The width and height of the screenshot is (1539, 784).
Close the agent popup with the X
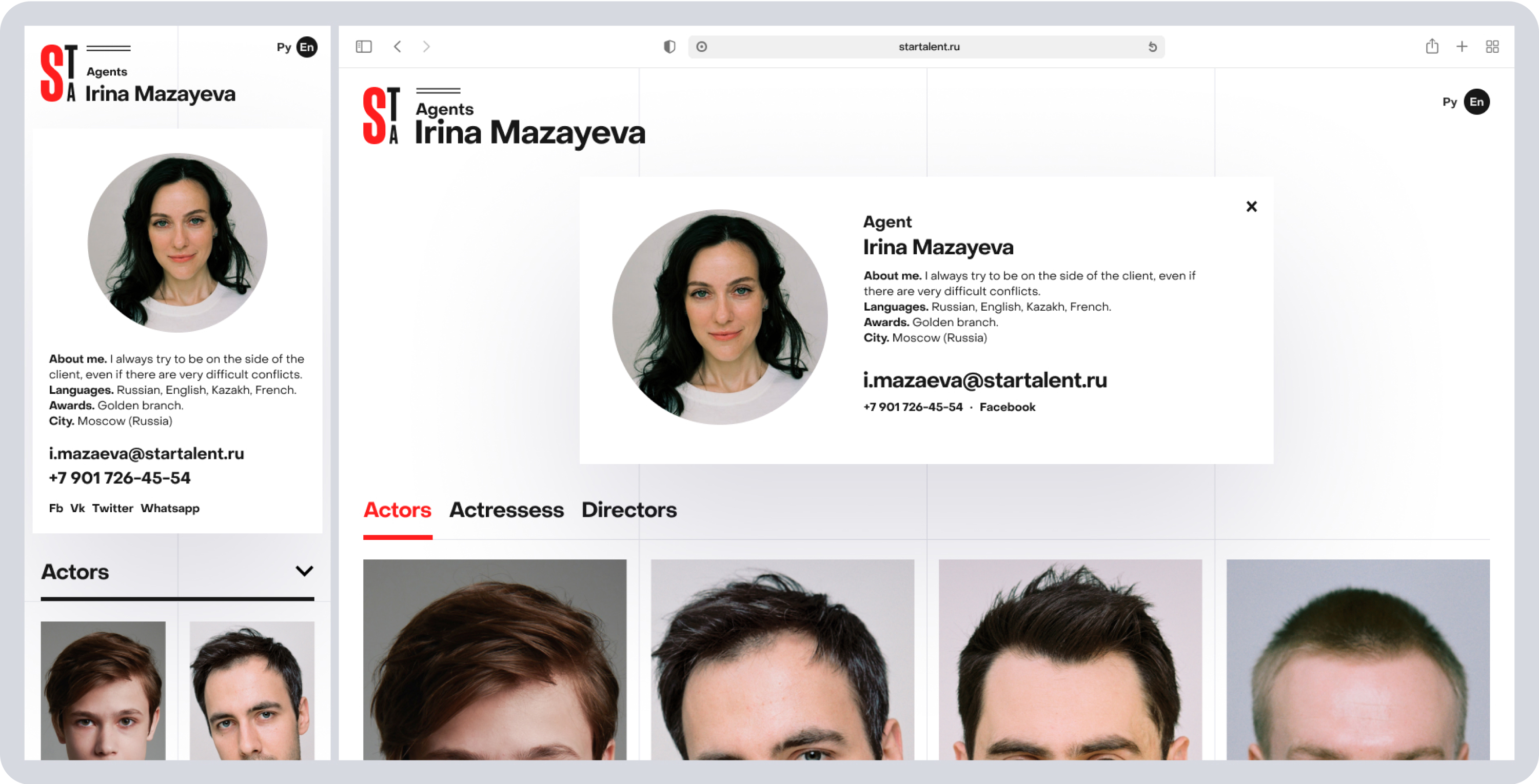pos(1251,207)
